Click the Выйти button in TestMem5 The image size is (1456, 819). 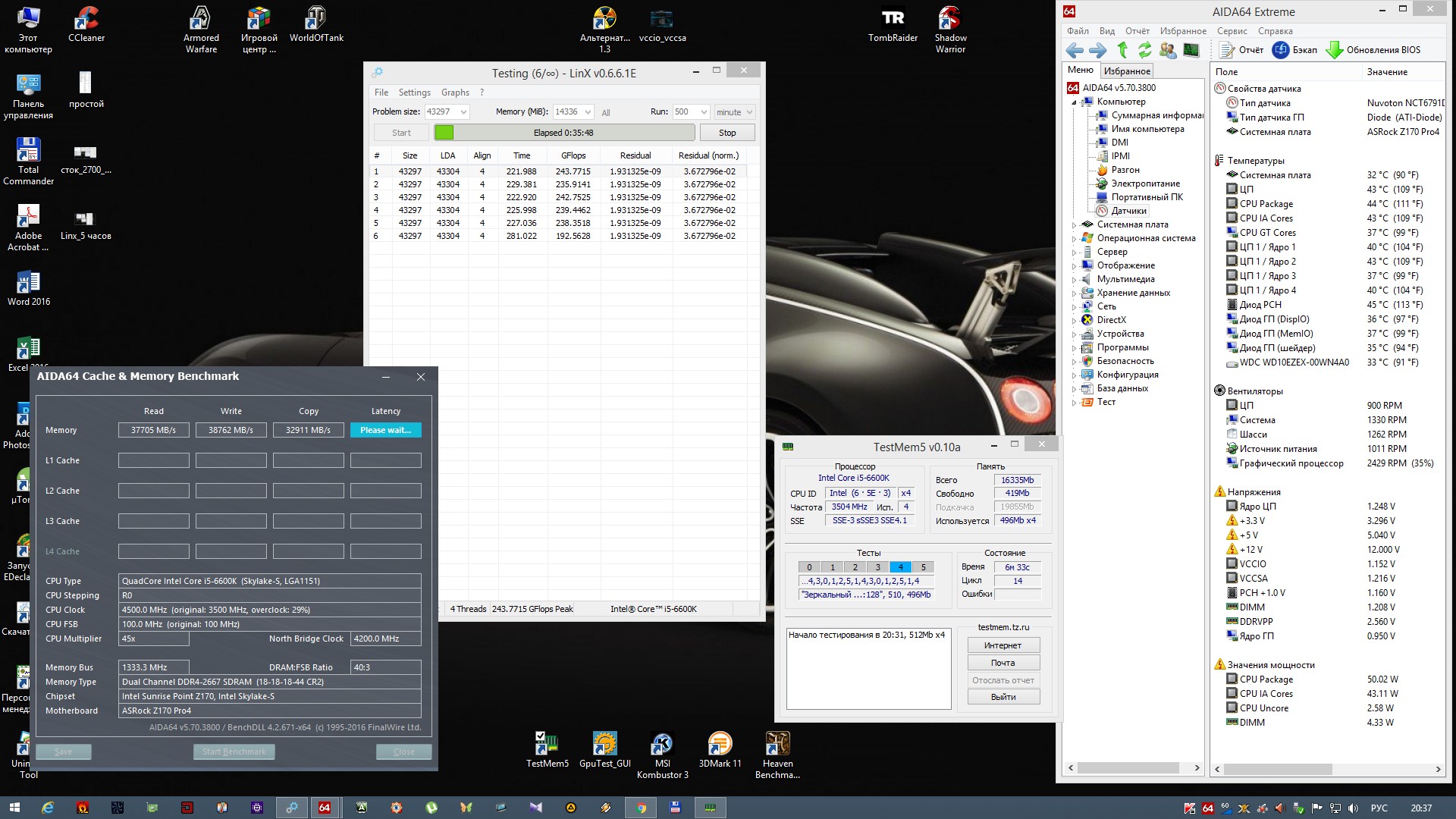(1003, 697)
